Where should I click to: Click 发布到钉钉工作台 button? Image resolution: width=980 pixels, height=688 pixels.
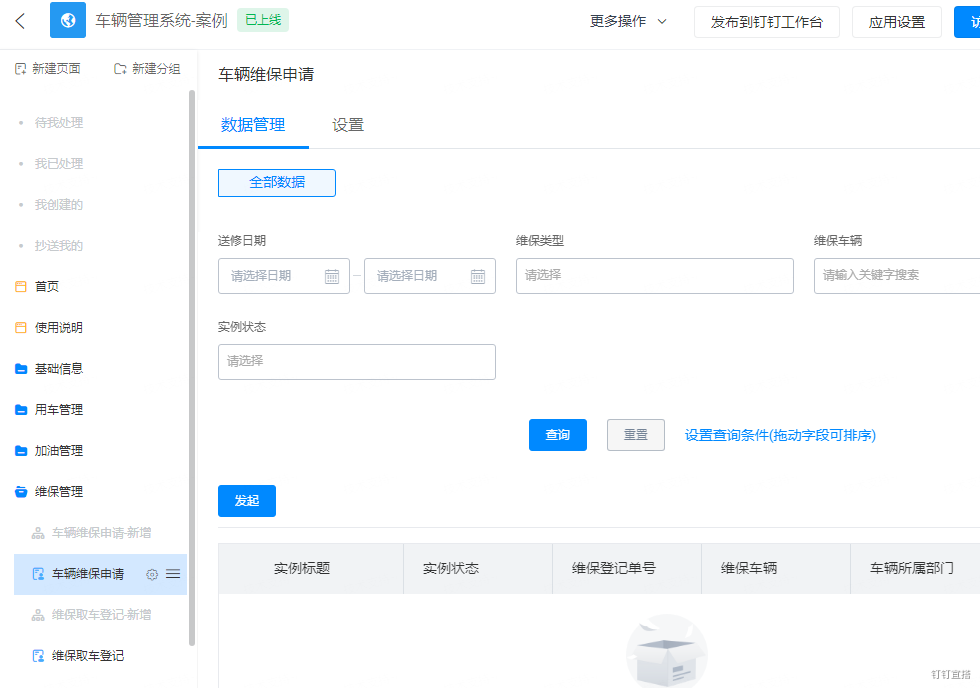767,22
